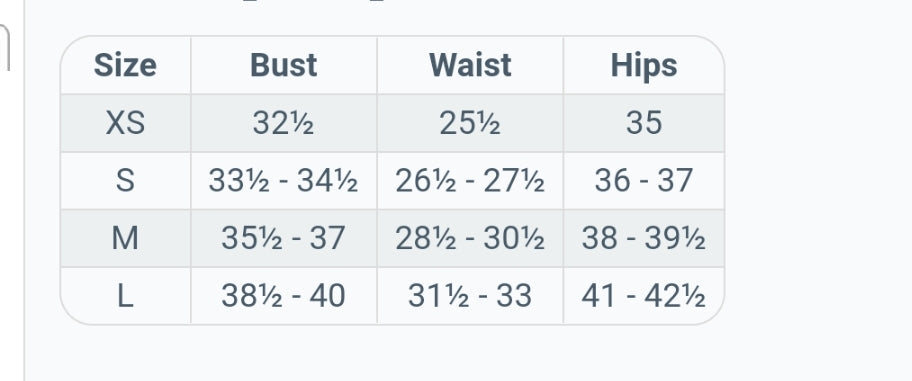This screenshot has height=381, width=912.
Task: Click the L bust range 38½ - 40
Action: point(283,295)
